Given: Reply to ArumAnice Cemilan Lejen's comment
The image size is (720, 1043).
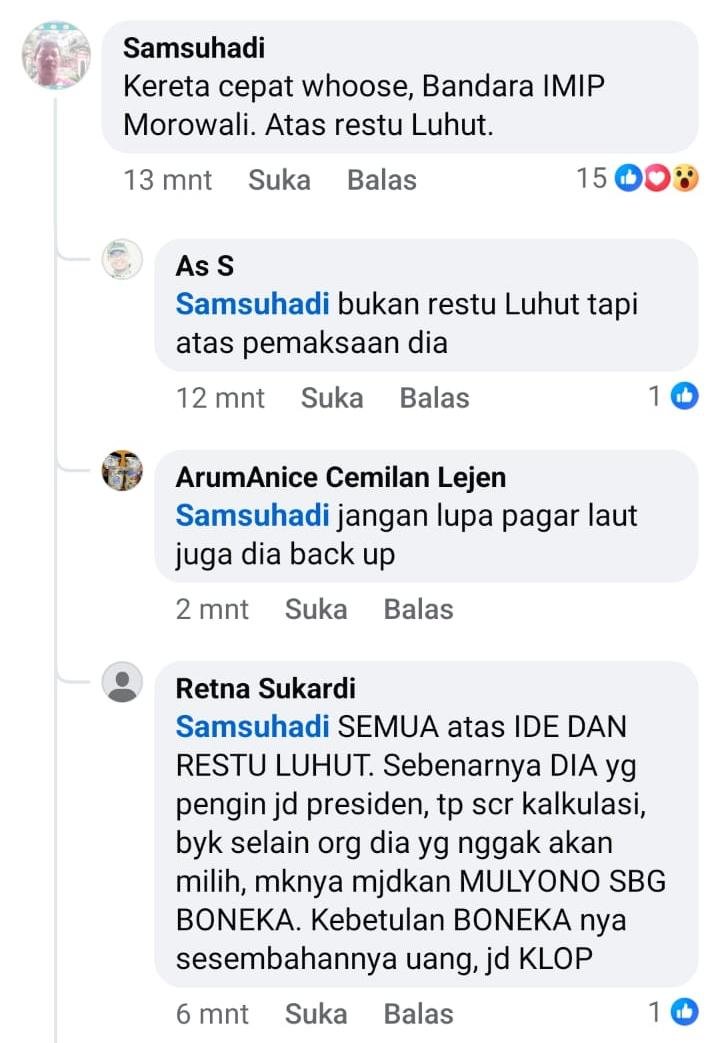Looking at the screenshot, I should click(418, 609).
